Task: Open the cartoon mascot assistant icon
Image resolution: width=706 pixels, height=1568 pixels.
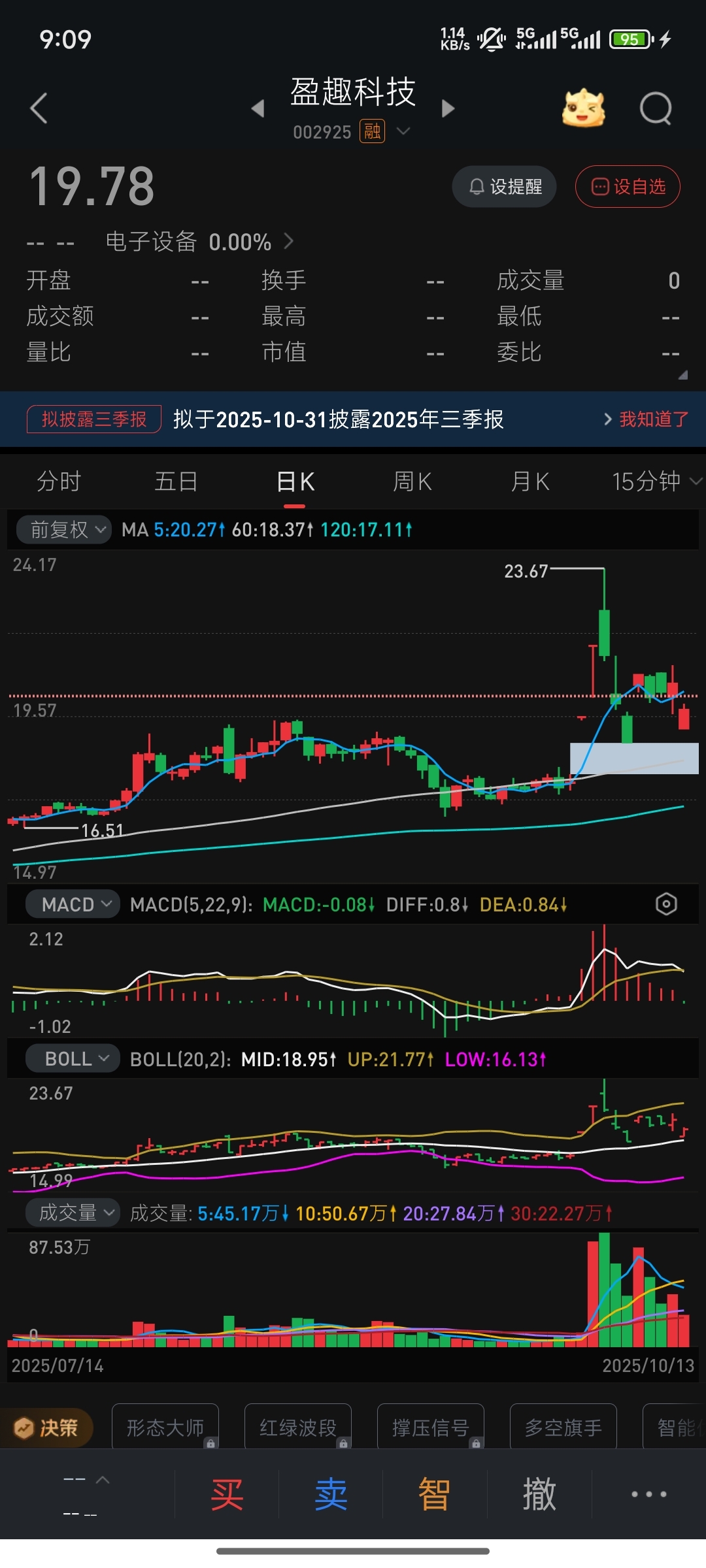Action: [583, 108]
